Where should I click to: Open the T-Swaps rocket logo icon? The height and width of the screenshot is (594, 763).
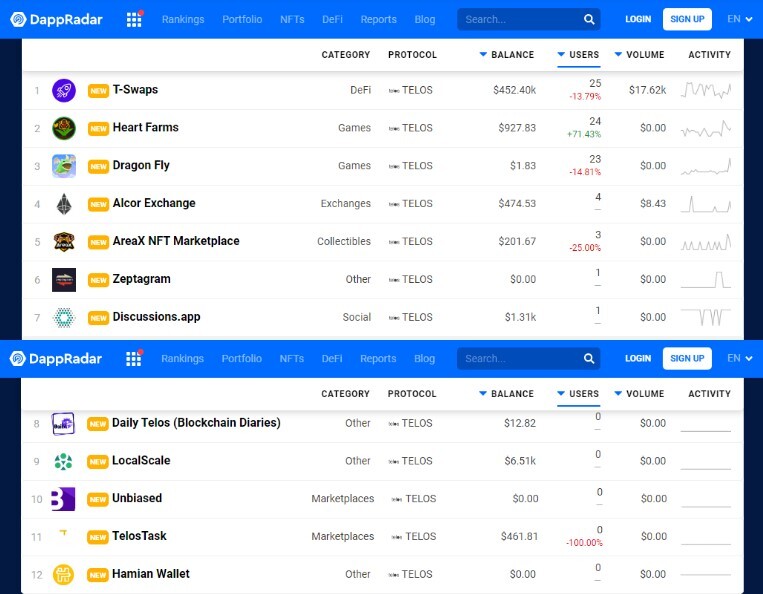point(64,90)
